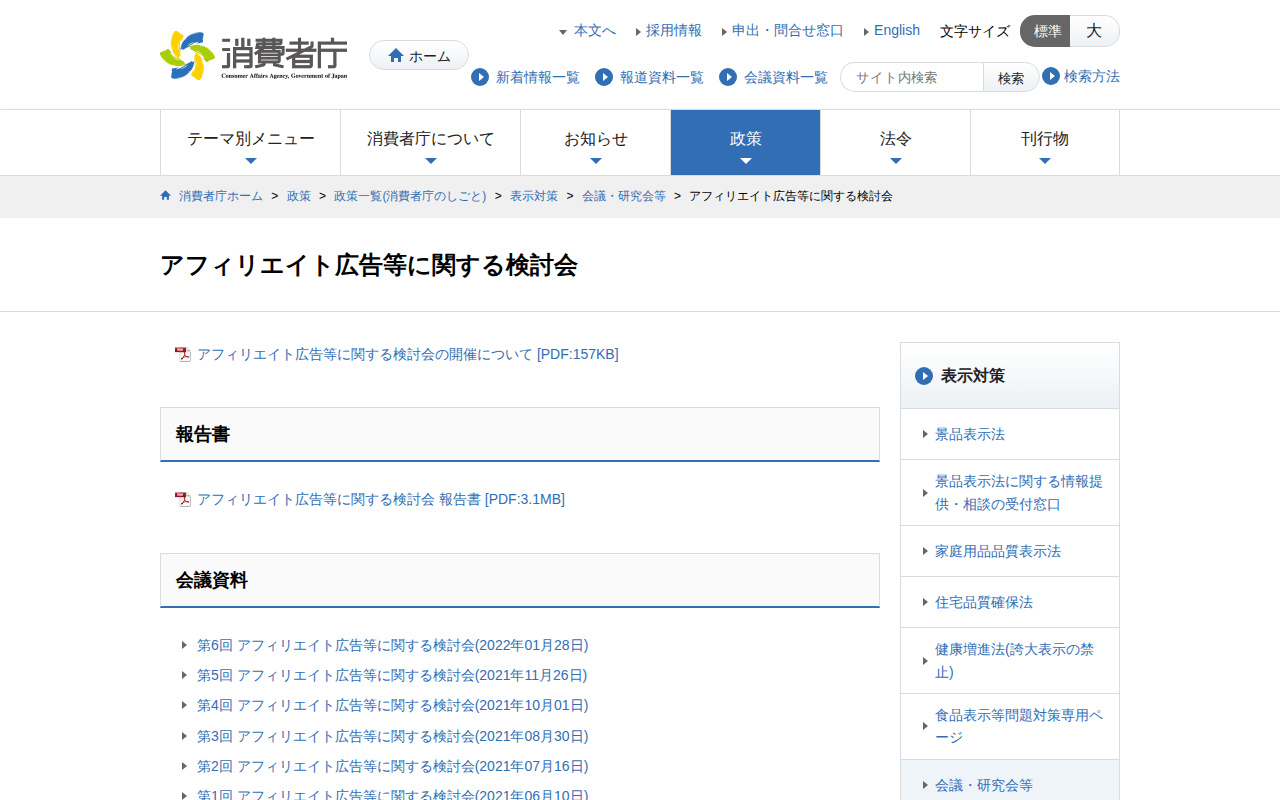Screen dimensions: 1280x800
Task: Expand 消費者庁について menu
Action: click(431, 142)
